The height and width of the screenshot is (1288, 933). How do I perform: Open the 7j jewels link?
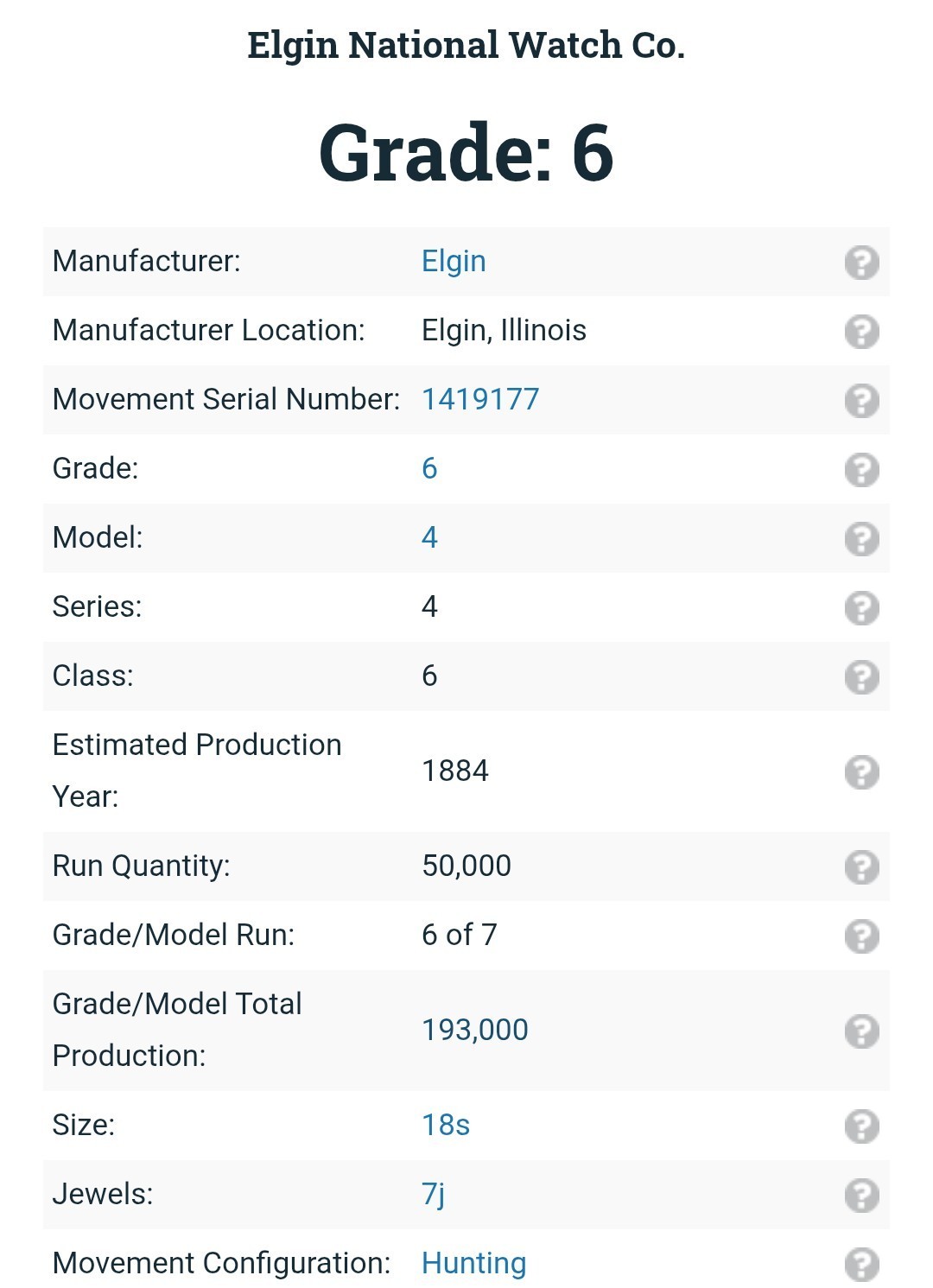[x=434, y=1194]
